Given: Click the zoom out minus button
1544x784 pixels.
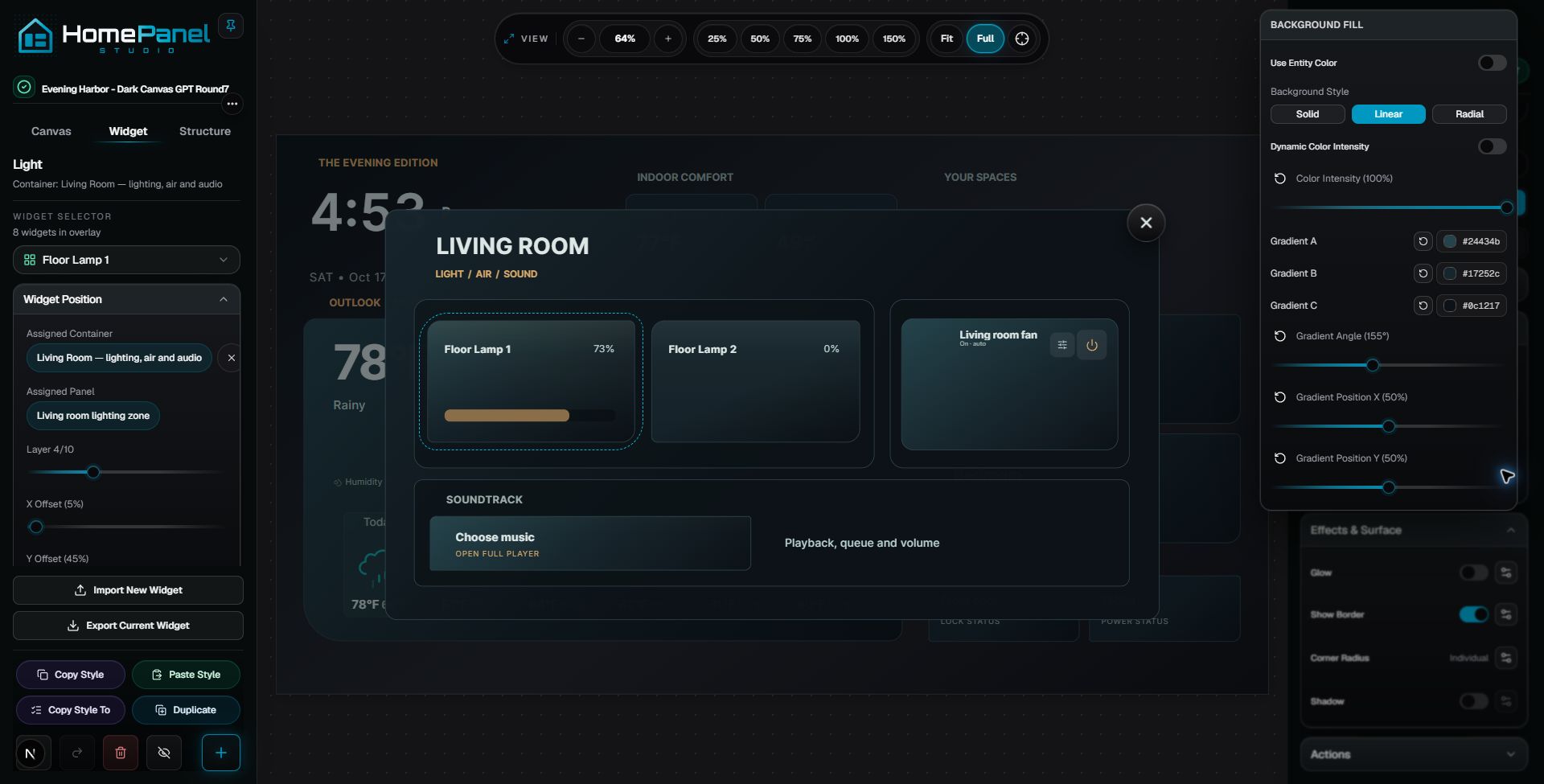Looking at the screenshot, I should pyautogui.click(x=581, y=39).
